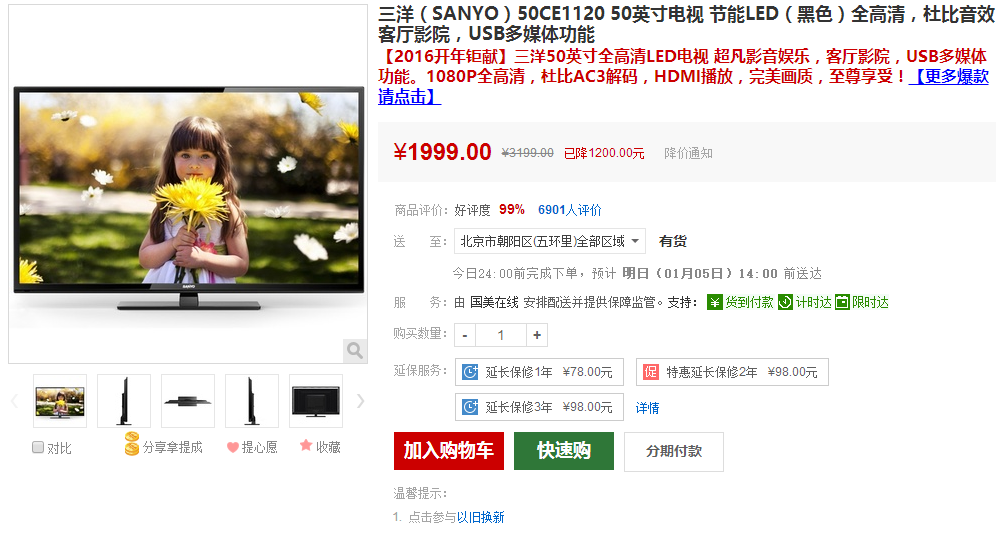Click the blue icon beside 延长保修3年

[470, 407]
